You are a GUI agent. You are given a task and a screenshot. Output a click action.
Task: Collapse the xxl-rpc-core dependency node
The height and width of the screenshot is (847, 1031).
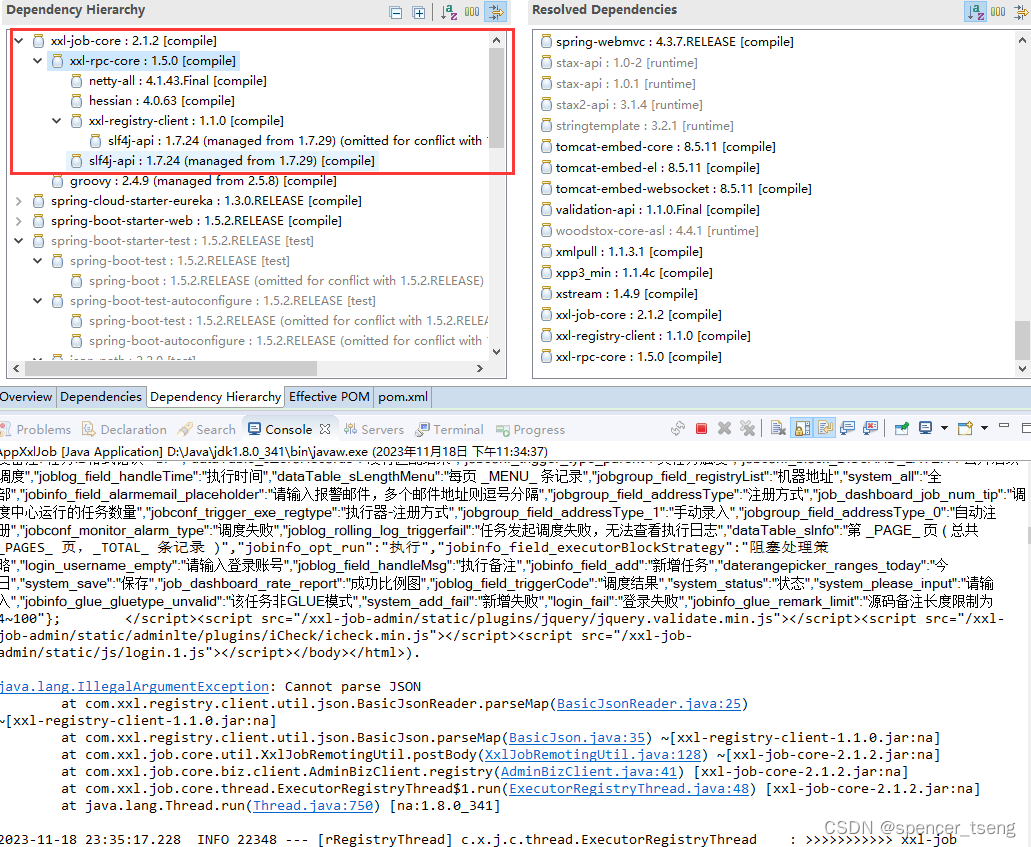pyautogui.click(x=37, y=60)
